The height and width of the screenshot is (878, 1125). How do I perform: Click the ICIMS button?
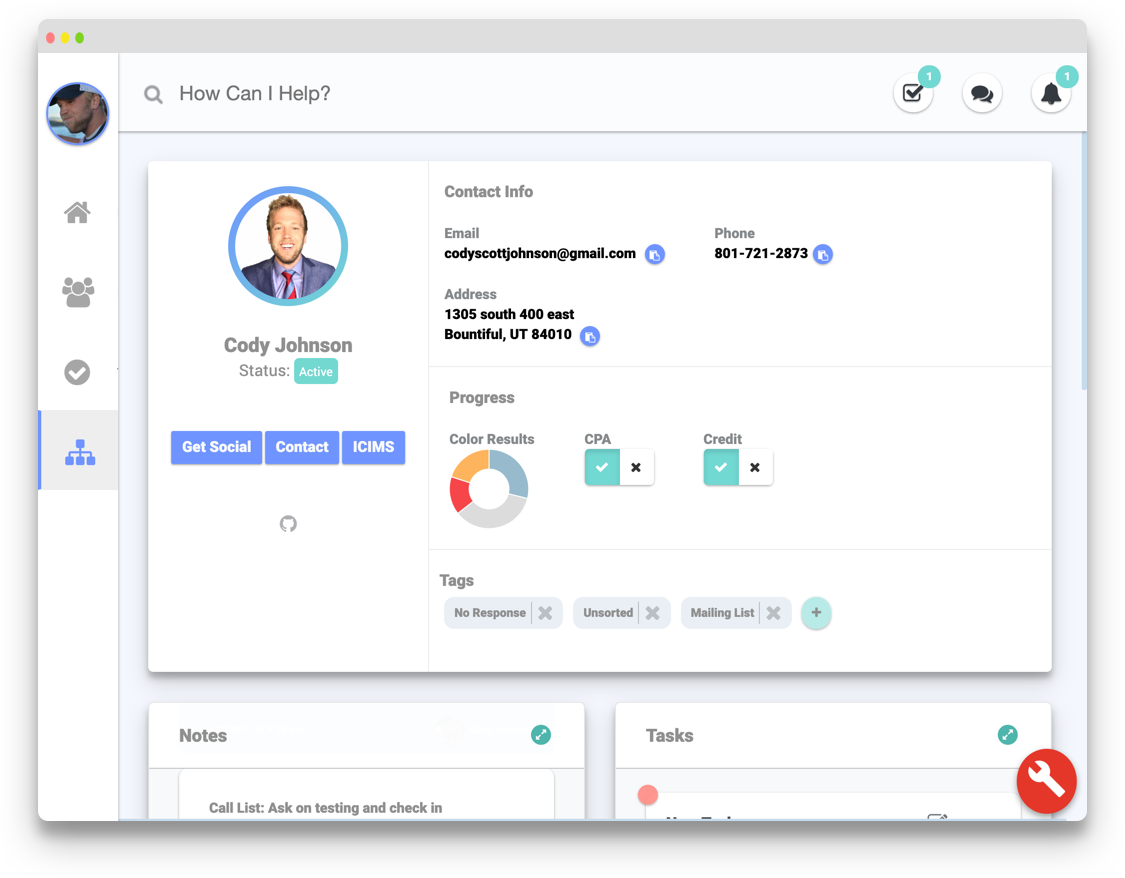click(x=373, y=447)
